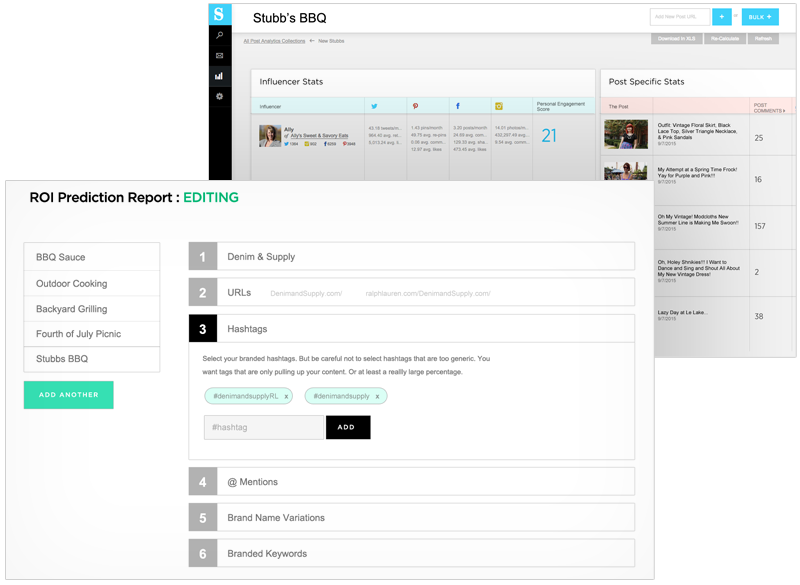Viewport: 800px width, 585px height.
Task: Open the mail icon in the sidebar
Action: tap(220, 56)
